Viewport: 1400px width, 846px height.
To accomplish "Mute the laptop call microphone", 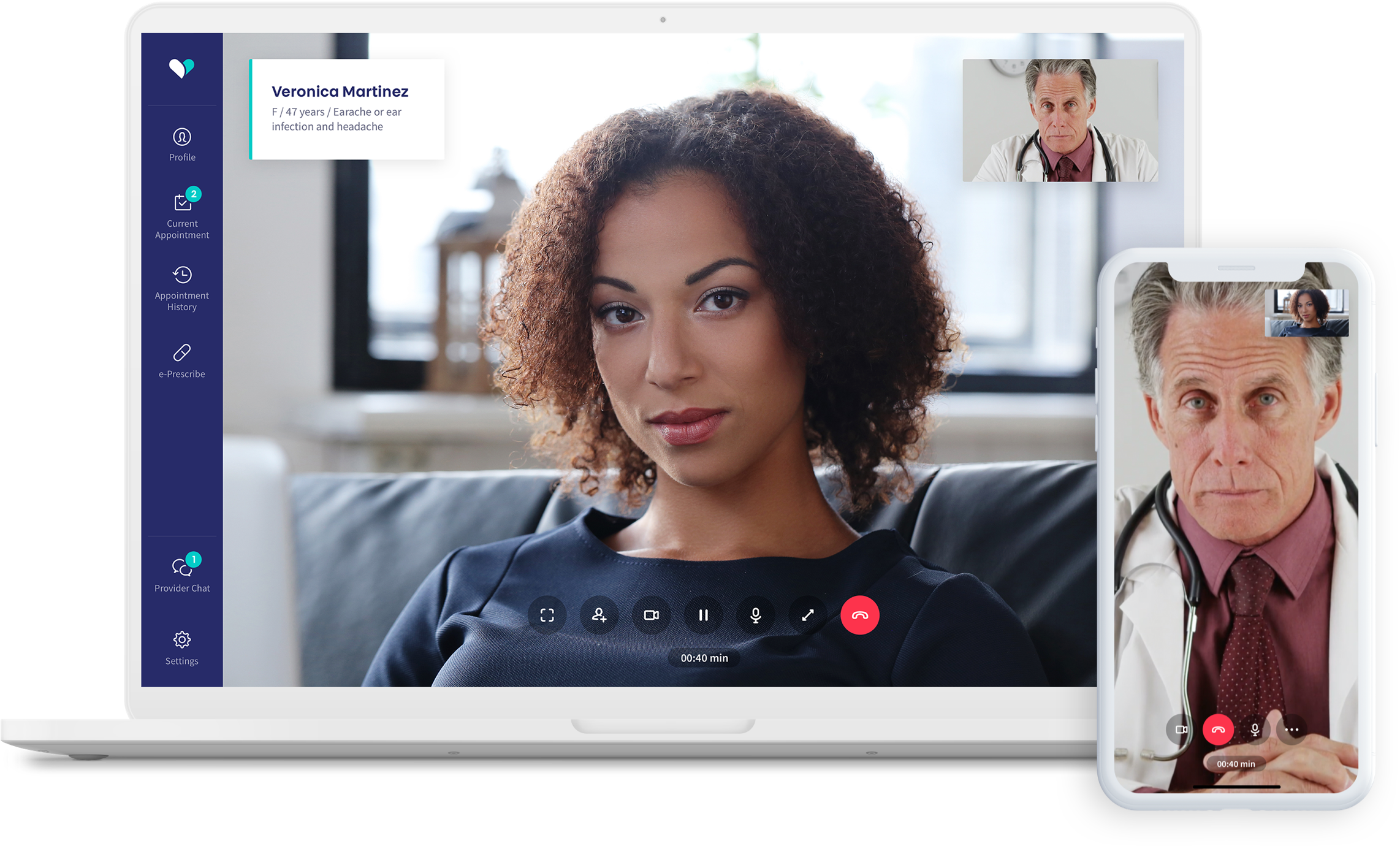I will click(755, 615).
